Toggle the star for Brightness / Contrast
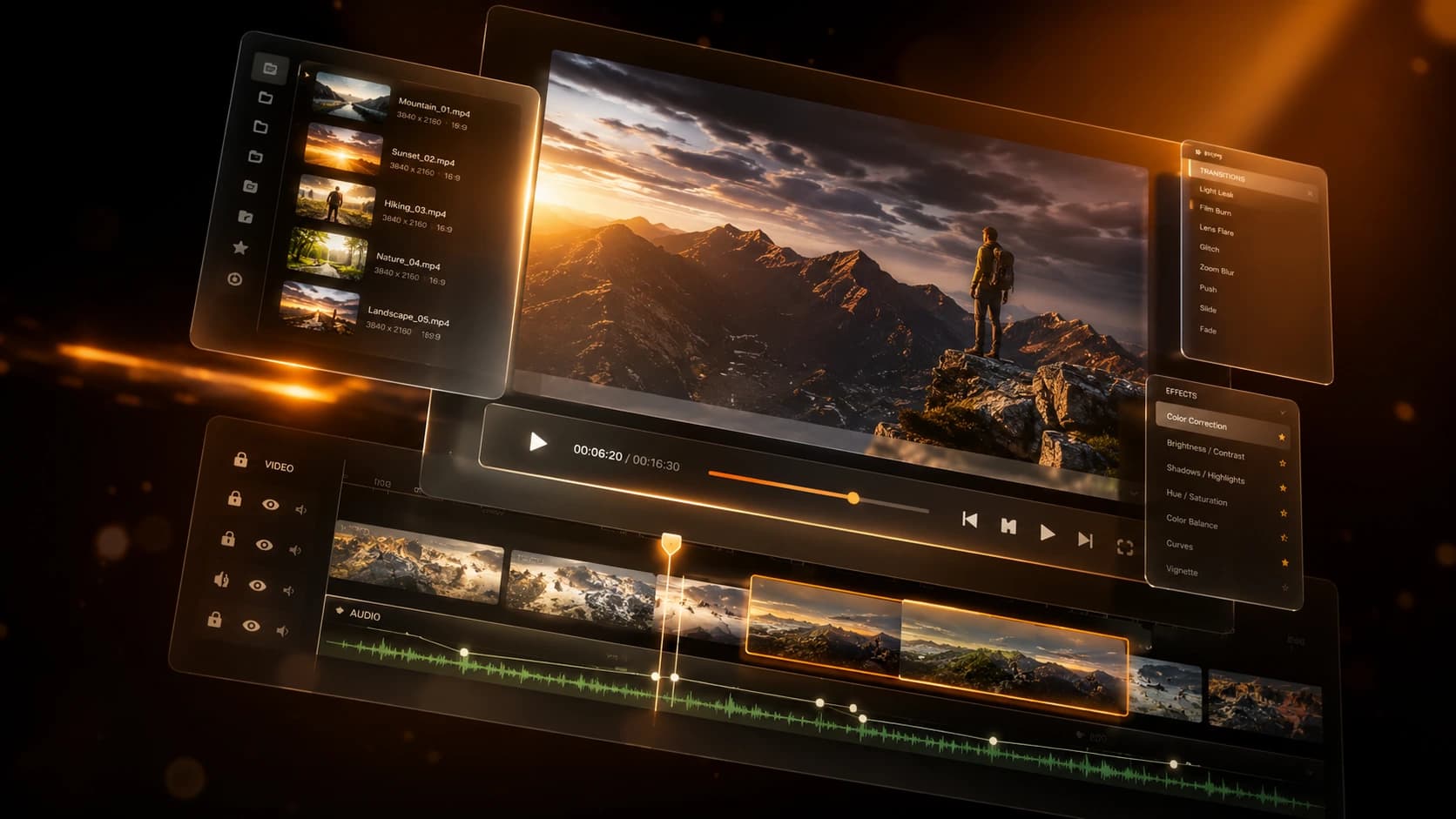This screenshot has width=1456, height=819. point(1283,462)
